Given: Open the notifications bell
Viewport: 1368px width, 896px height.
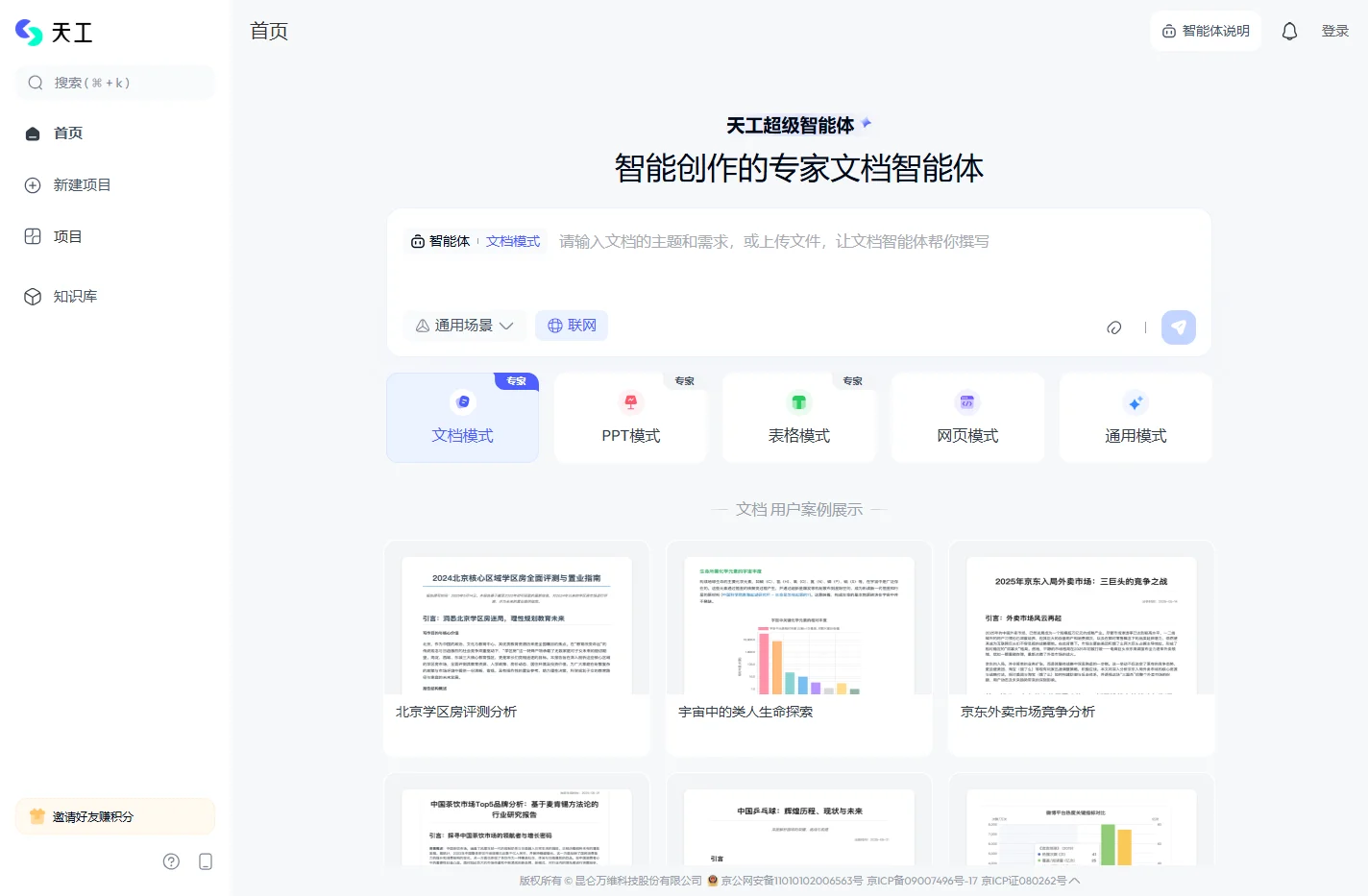Looking at the screenshot, I should pyautogui.click(x=1289, y=31).
